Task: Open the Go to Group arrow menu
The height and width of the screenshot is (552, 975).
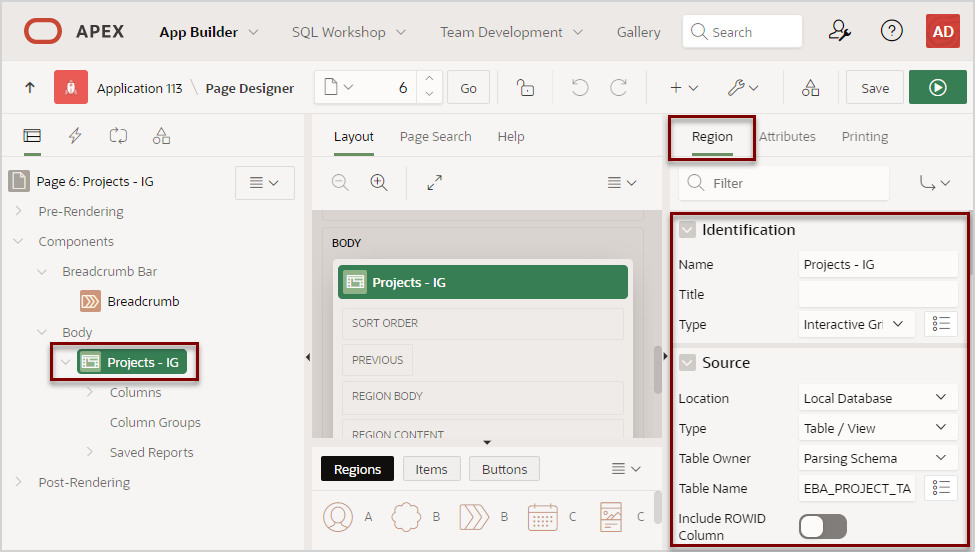Action: 935,183
